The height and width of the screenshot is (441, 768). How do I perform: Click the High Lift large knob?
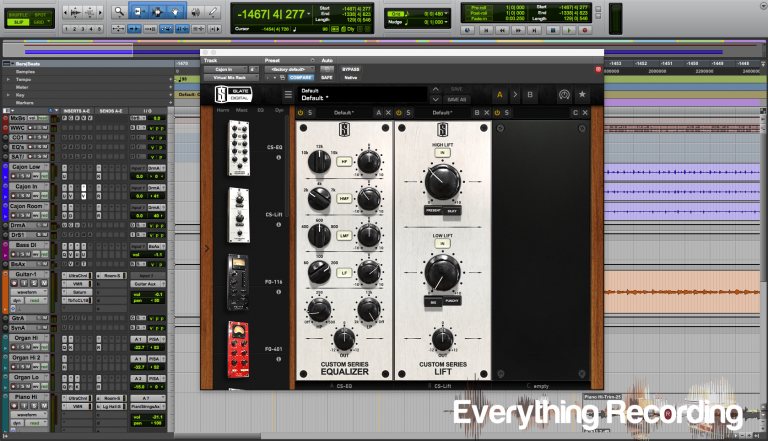click(x=442, y=182)
